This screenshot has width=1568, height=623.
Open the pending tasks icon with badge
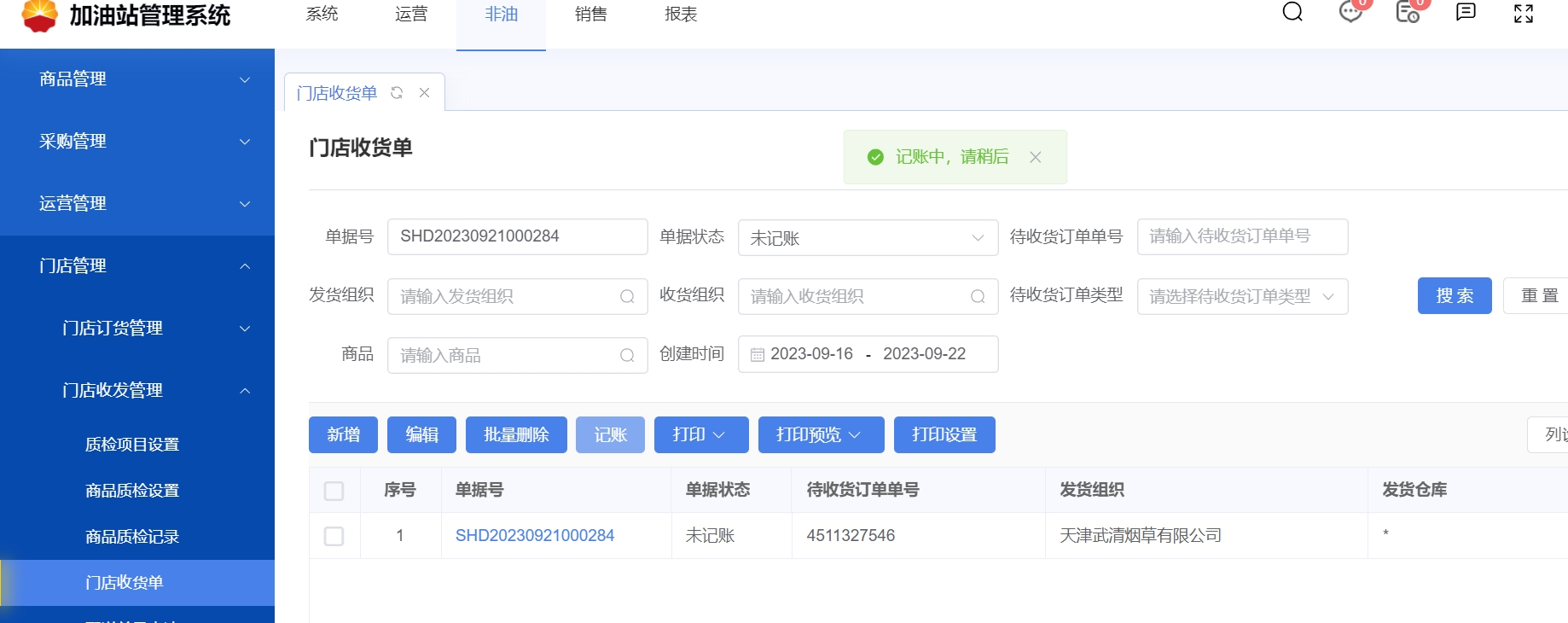pos(1407,12)
